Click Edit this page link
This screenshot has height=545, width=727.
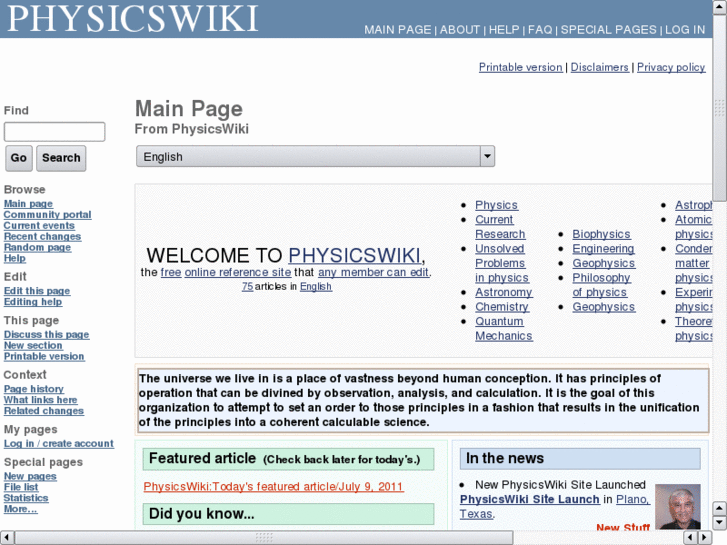point(37,291)
